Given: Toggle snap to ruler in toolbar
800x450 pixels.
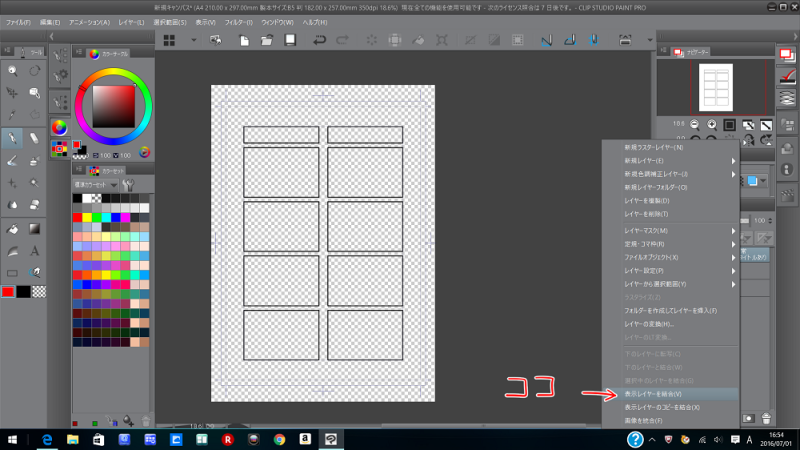Looking at the screenshot, I should click(x=546, y=40).
